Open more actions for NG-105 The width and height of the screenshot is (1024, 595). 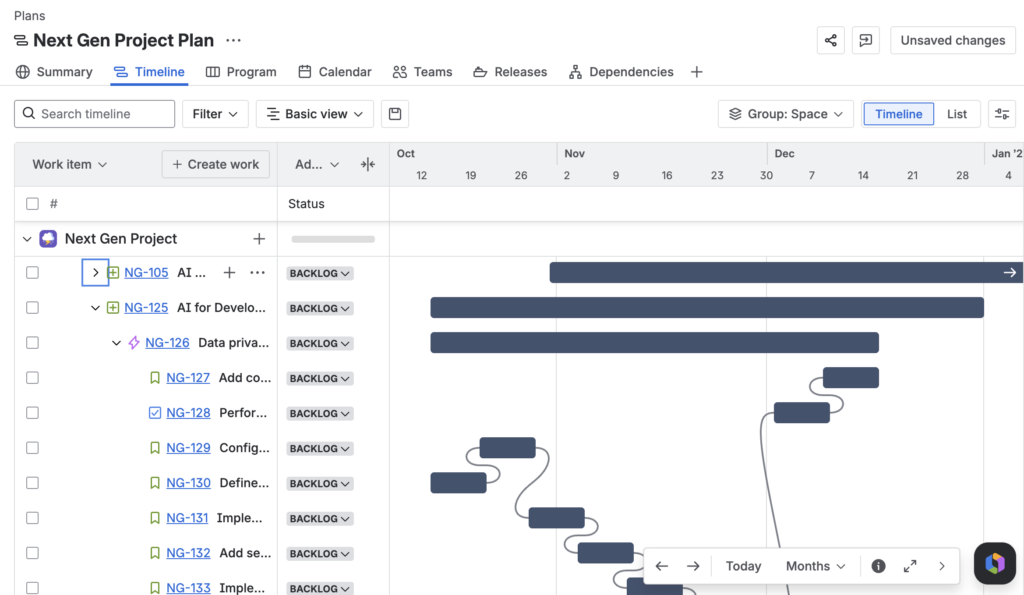257,273
